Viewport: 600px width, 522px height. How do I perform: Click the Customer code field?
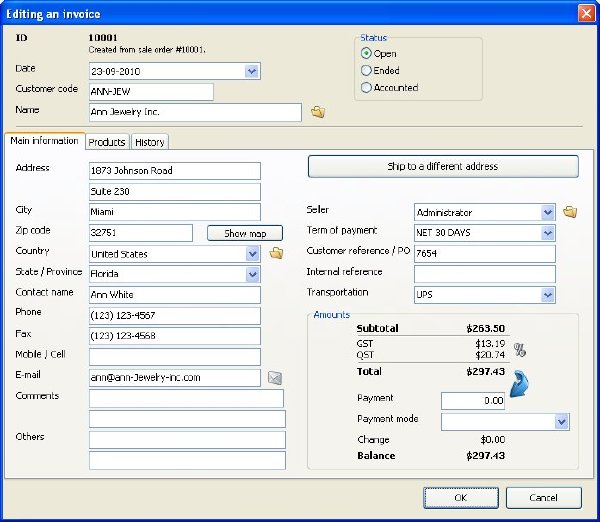[151, 92]
